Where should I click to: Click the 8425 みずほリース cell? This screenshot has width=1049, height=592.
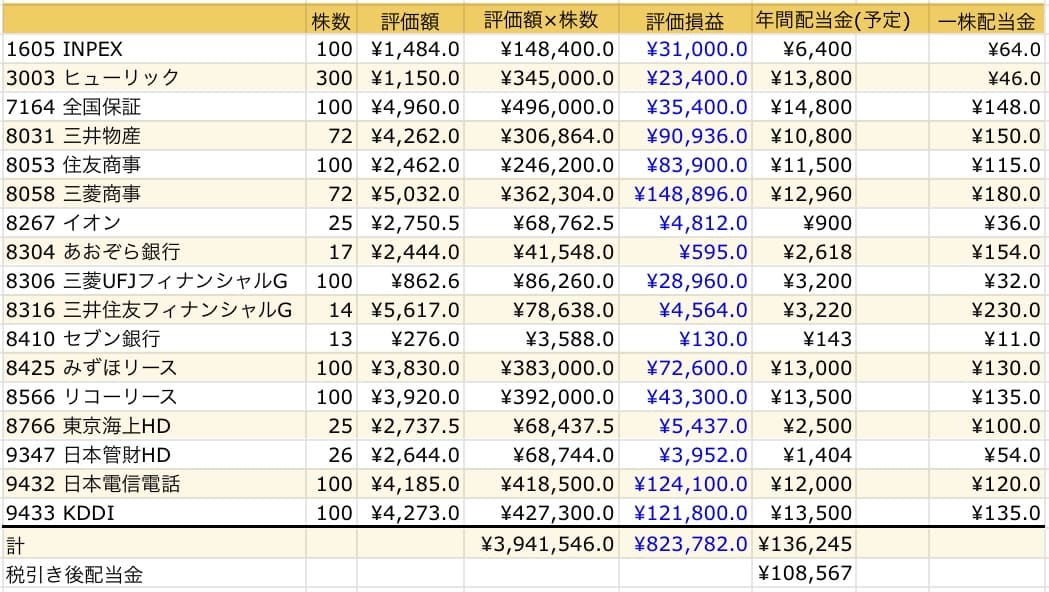(155, 368)
